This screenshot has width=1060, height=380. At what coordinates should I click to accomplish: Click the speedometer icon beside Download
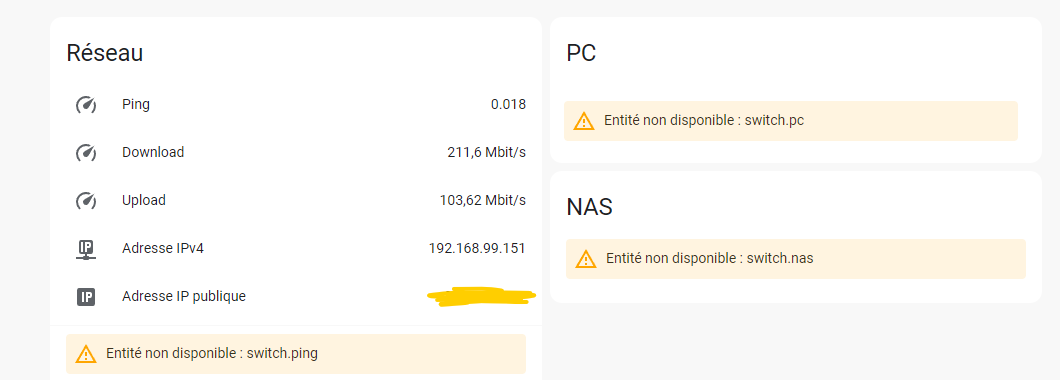coord(86,153)
